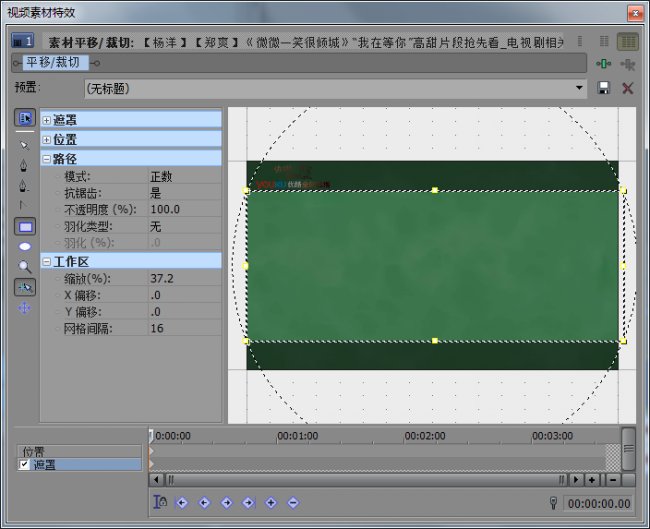Toggle the sync cursor button in keyframe bar
The image size is (650, 529).
coord(160,502)
